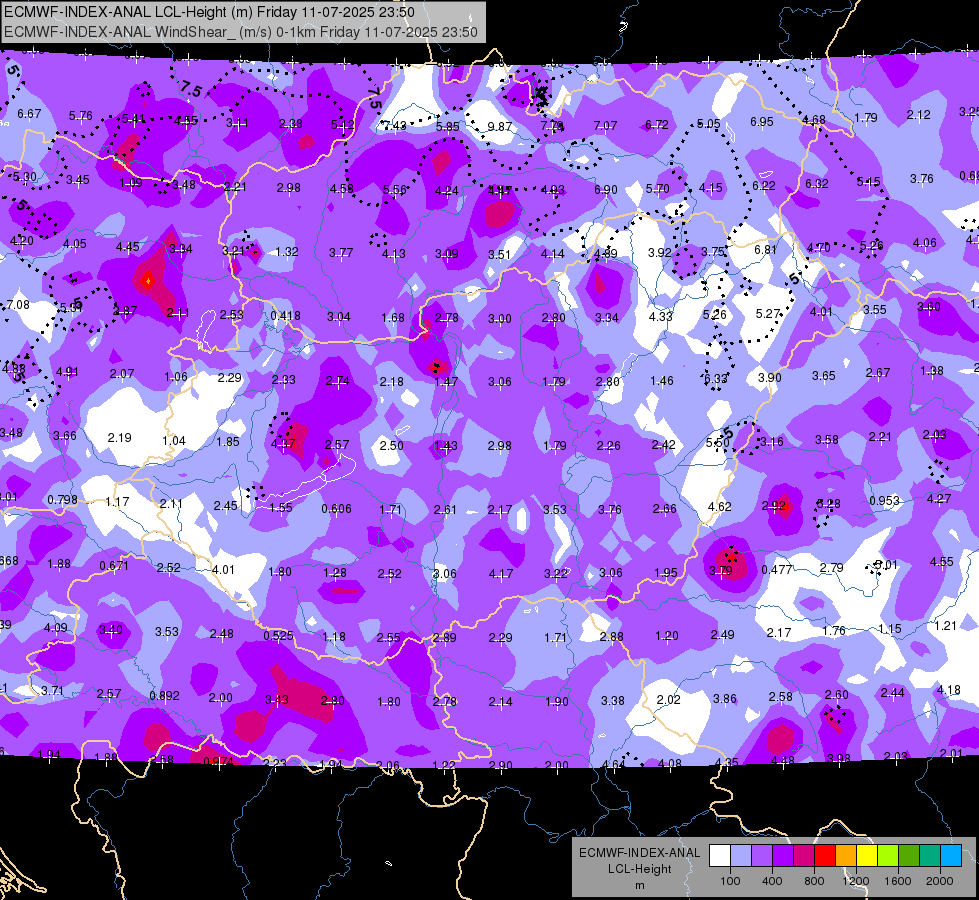Select the grid value 6.33
The width and height of the screenshot is (979, 900).
point(716,378)
